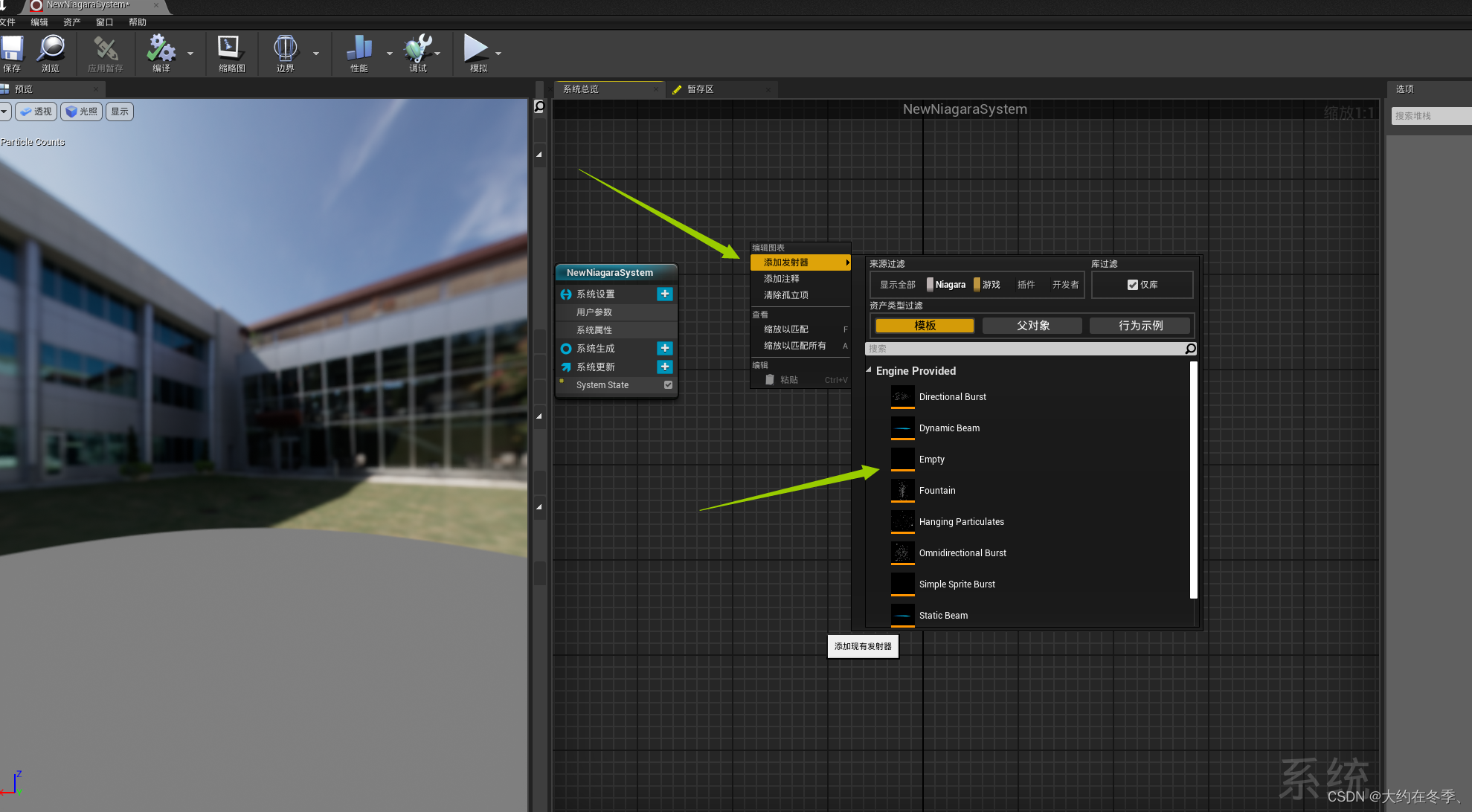
Task: Collapse the Engine Provided category
Action: (869, 370)
